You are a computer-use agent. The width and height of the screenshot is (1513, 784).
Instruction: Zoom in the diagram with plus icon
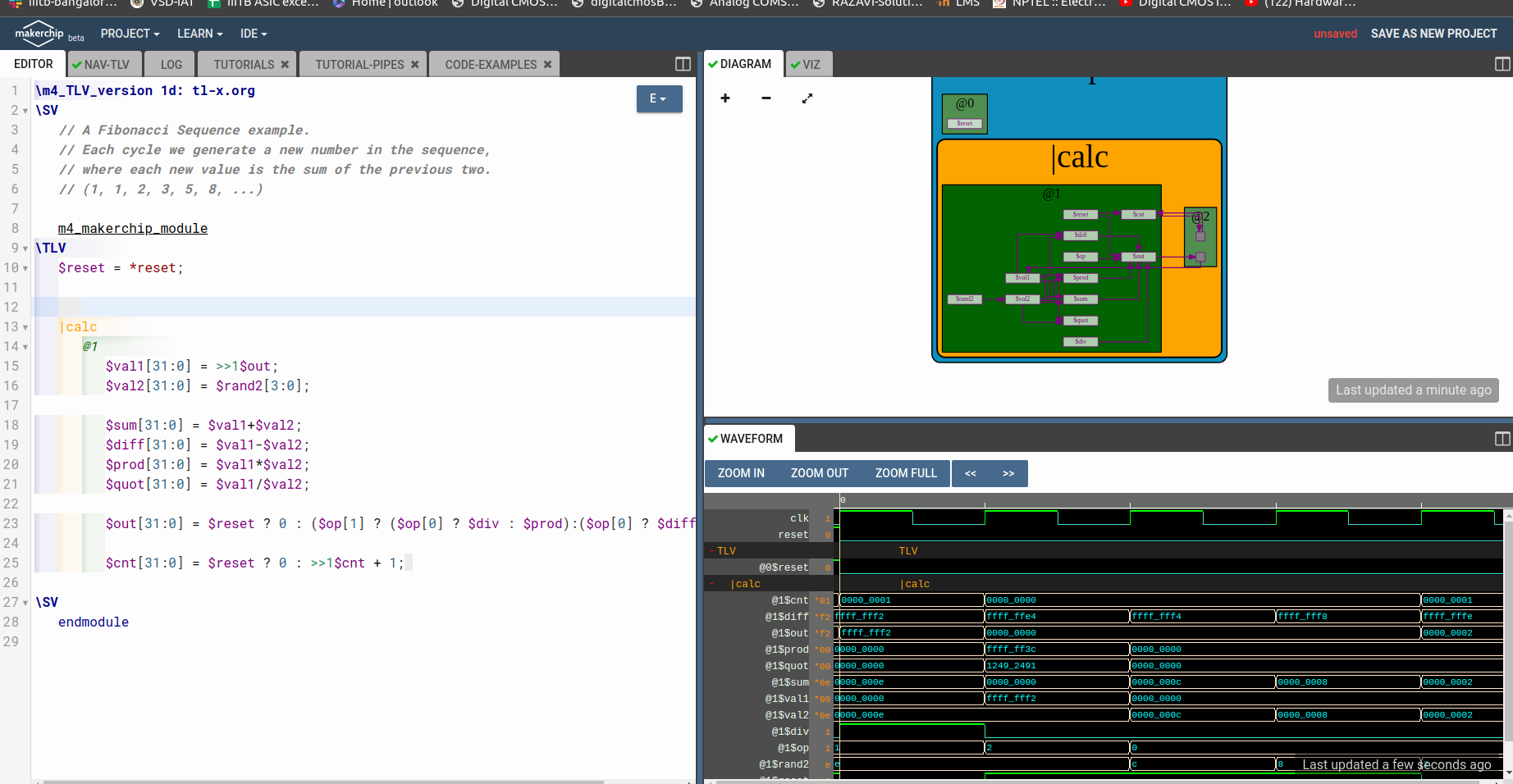725,98
